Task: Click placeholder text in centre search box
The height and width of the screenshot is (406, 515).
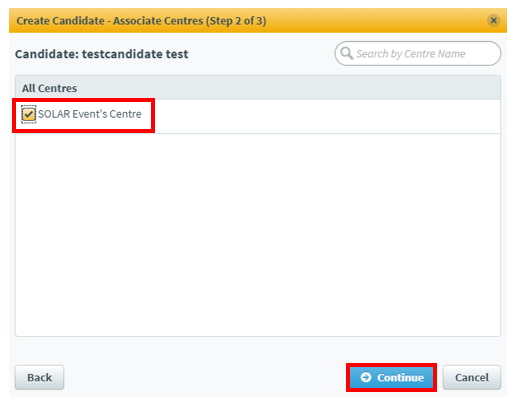Action: click(x=411, y=54)
